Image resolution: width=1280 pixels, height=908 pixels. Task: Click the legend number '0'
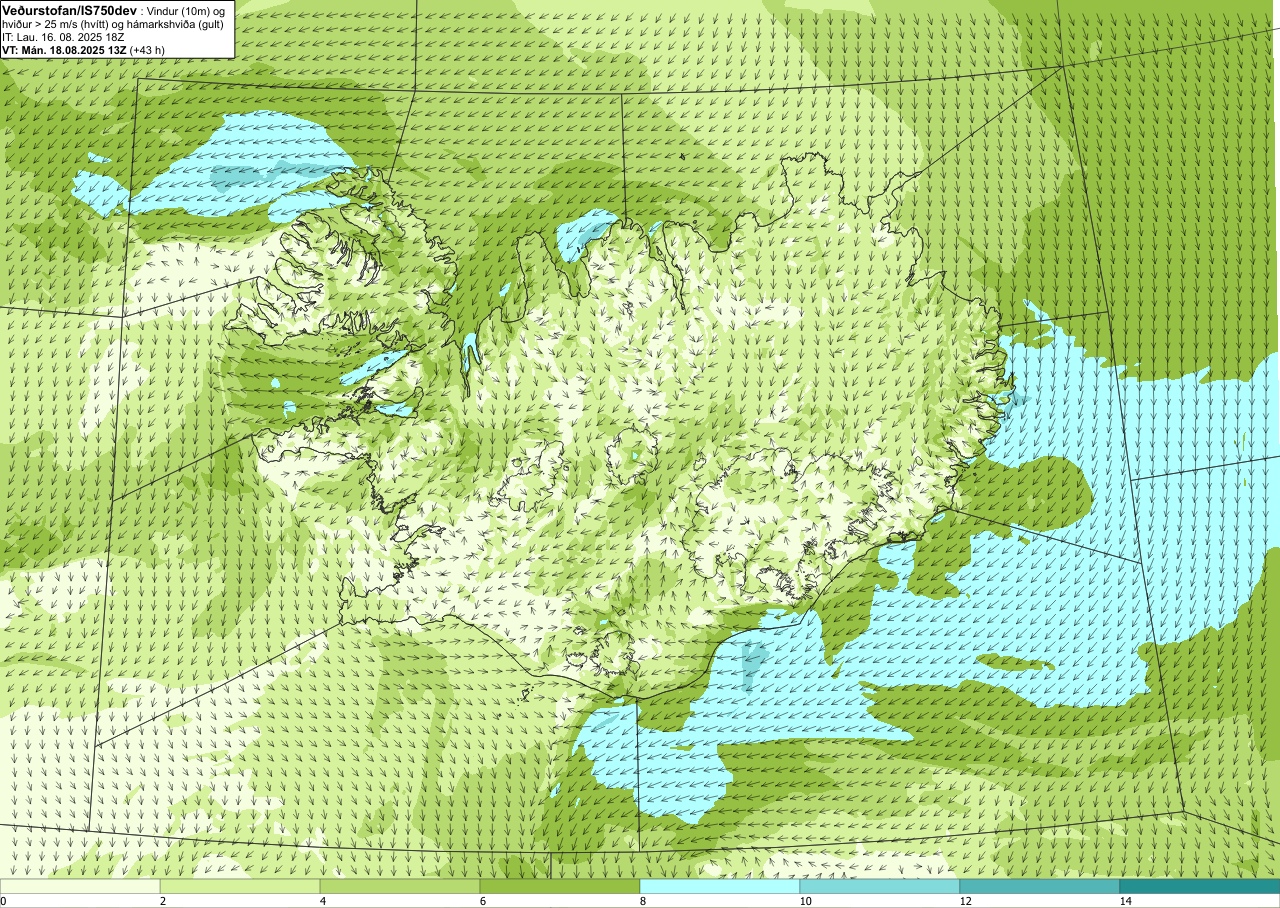point(4,901)
